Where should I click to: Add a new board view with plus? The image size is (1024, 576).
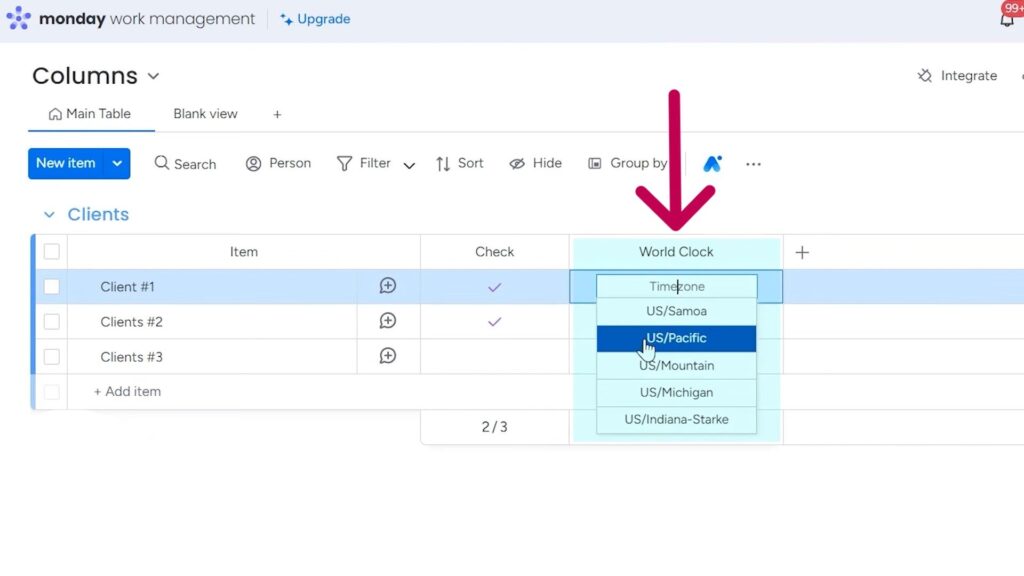[277, 114]
